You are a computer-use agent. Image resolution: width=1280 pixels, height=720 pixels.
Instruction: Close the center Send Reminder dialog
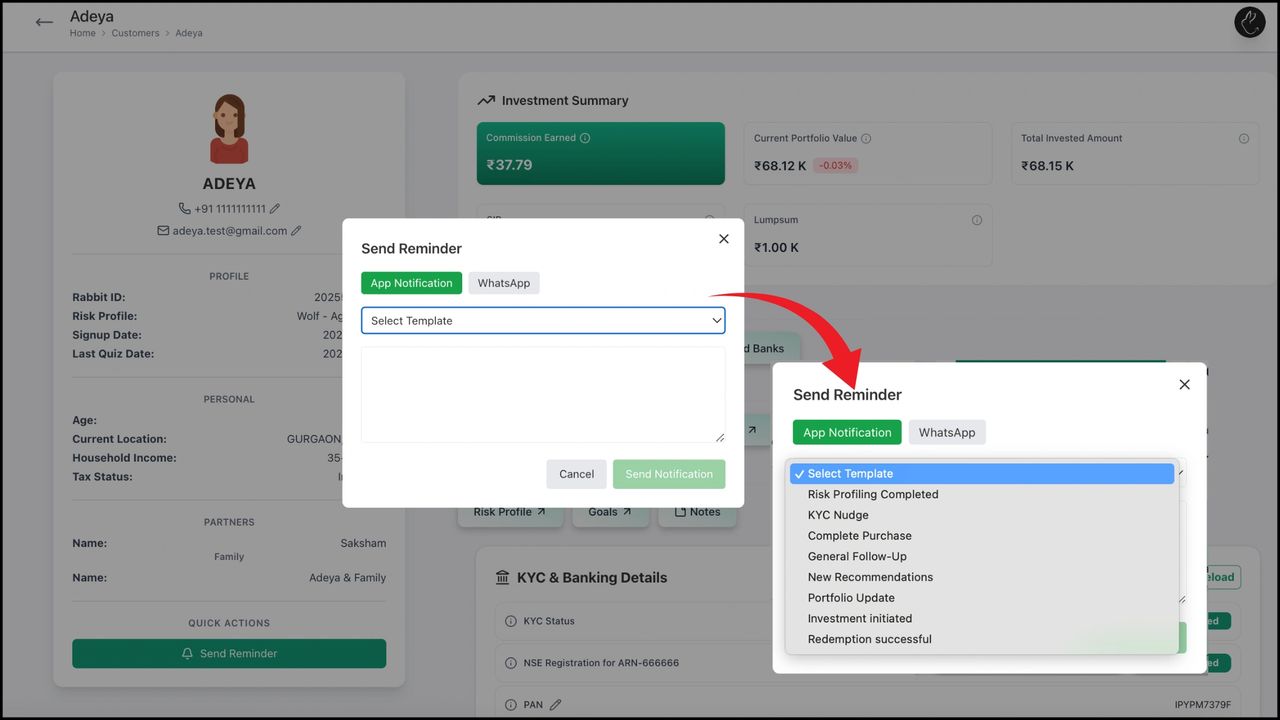pyautogui.click(x=724, y=239)
